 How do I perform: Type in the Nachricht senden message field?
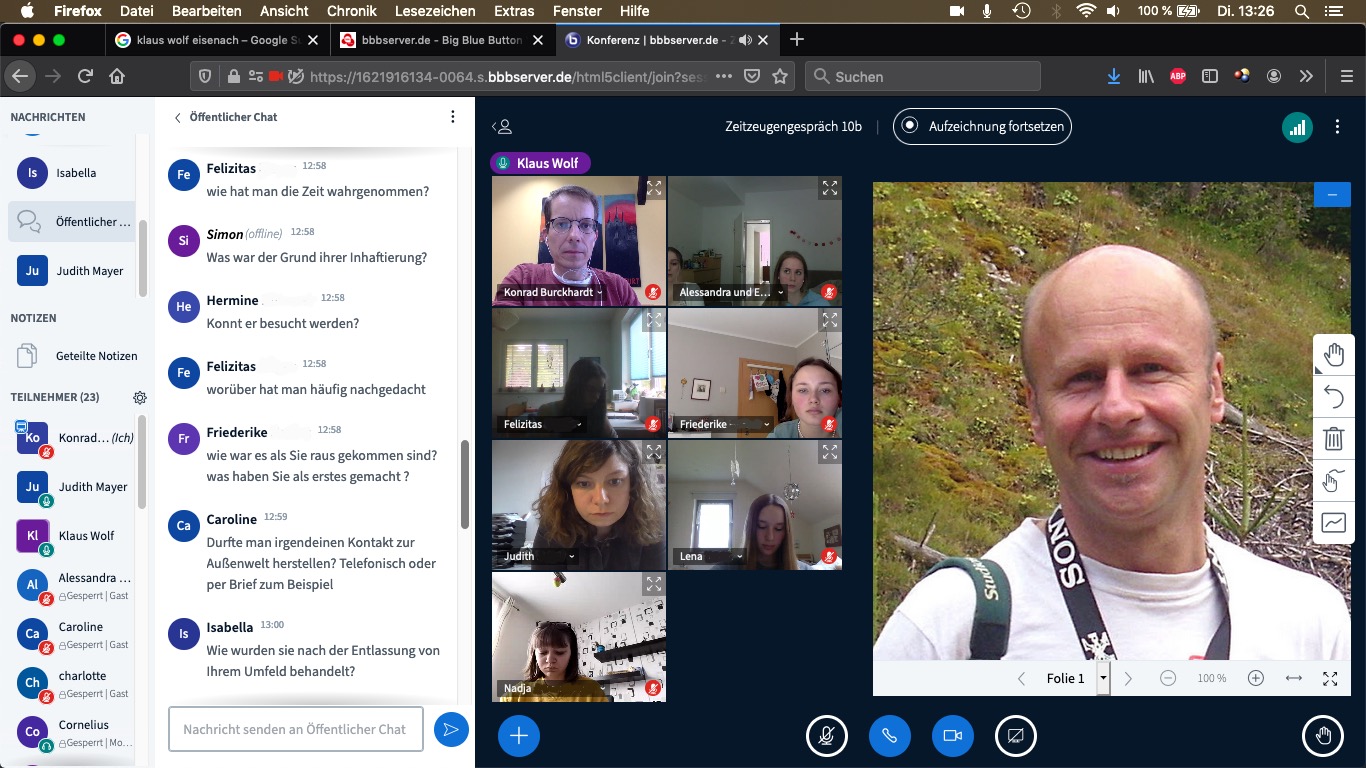click(295, 730)
